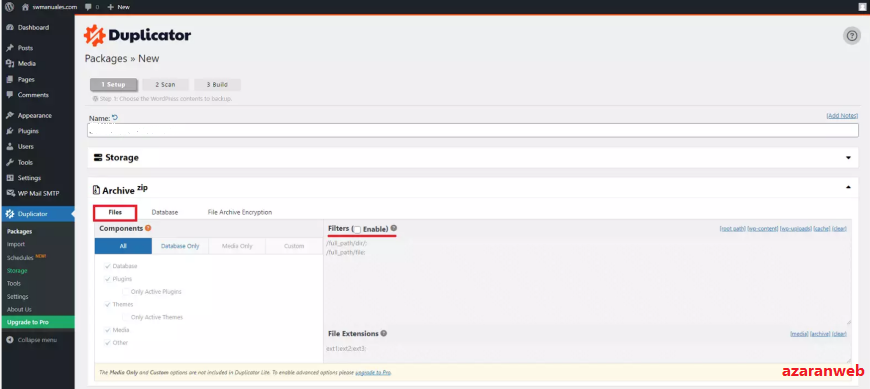Reset package name with refresh icon
Viewport: 870px width, 389px height.
pyautogui.click(x=115, y=118)
